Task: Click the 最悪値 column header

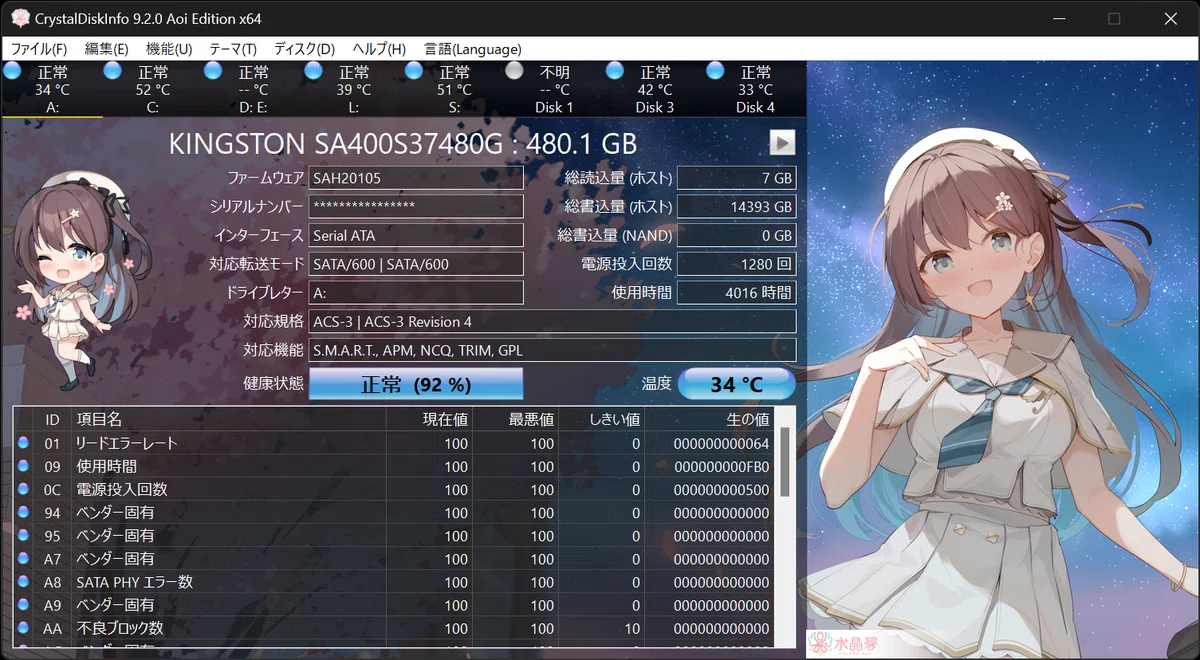Action: pyautogui.click(x=515, y=419)
